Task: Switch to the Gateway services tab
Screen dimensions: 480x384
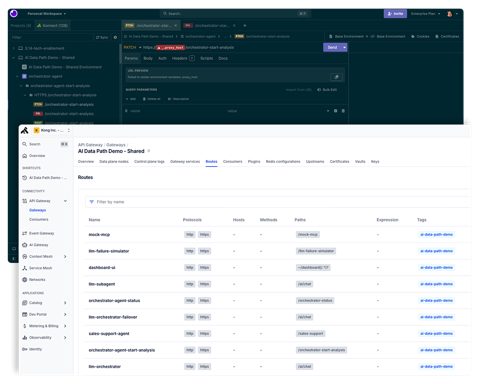Action: tap(185, 161)
